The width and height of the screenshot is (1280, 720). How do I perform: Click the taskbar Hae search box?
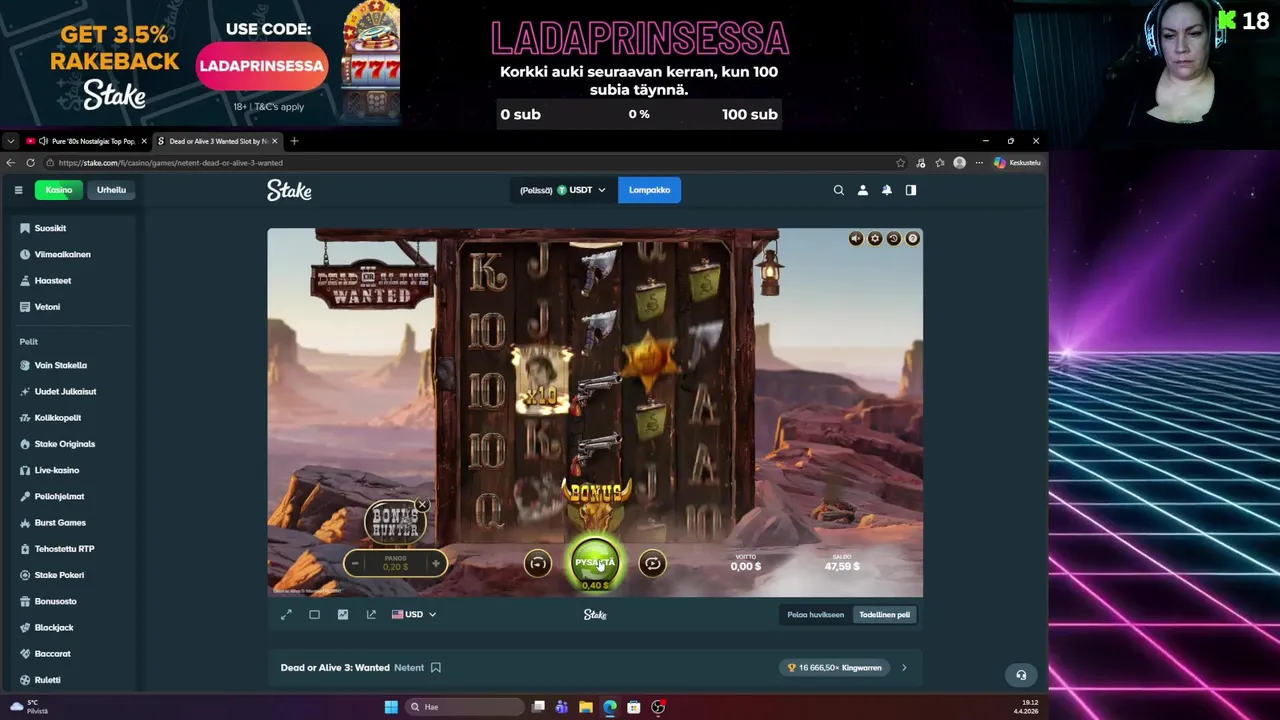(x=465, y=707)
